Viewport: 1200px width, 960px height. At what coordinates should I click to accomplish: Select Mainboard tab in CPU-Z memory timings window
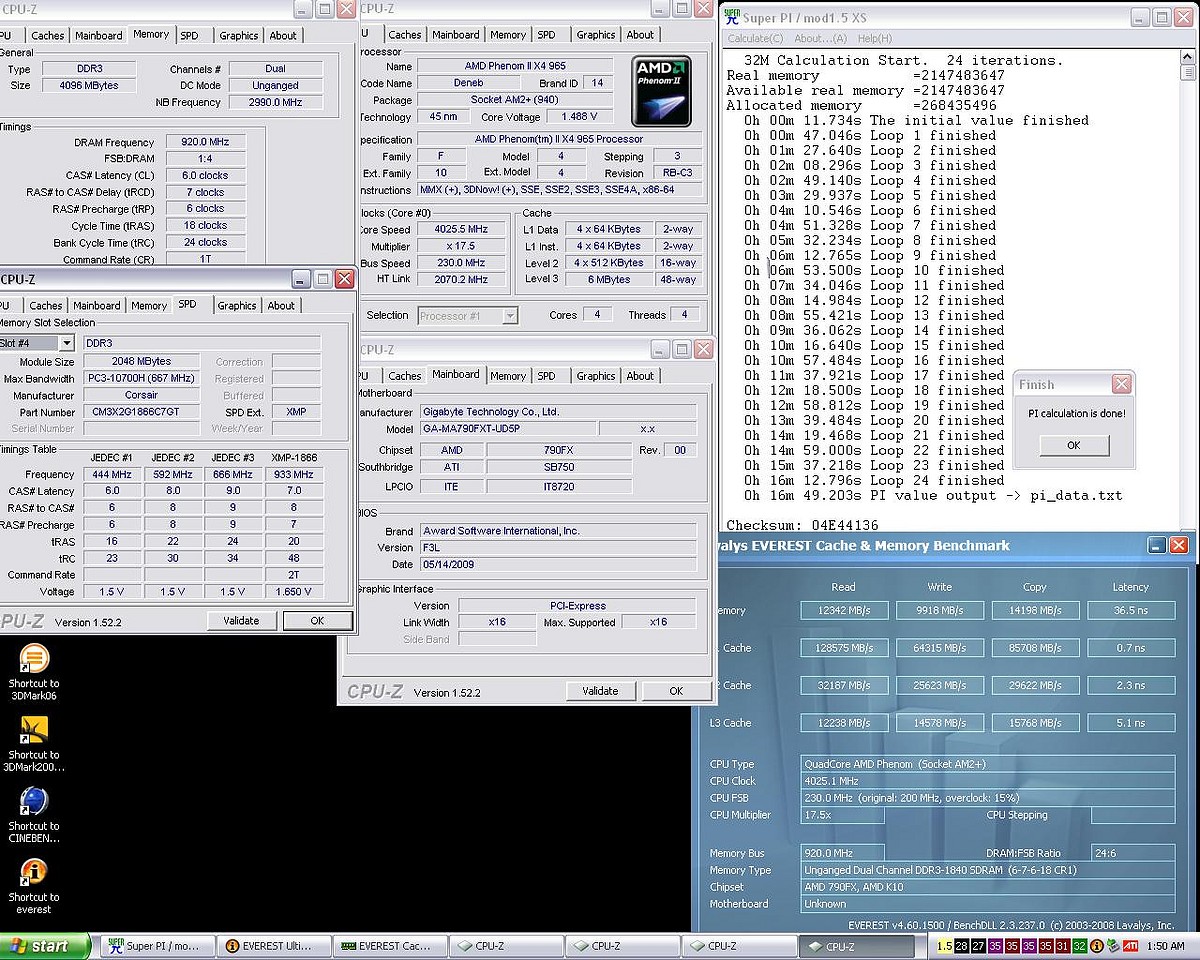[x=99, y=35]
